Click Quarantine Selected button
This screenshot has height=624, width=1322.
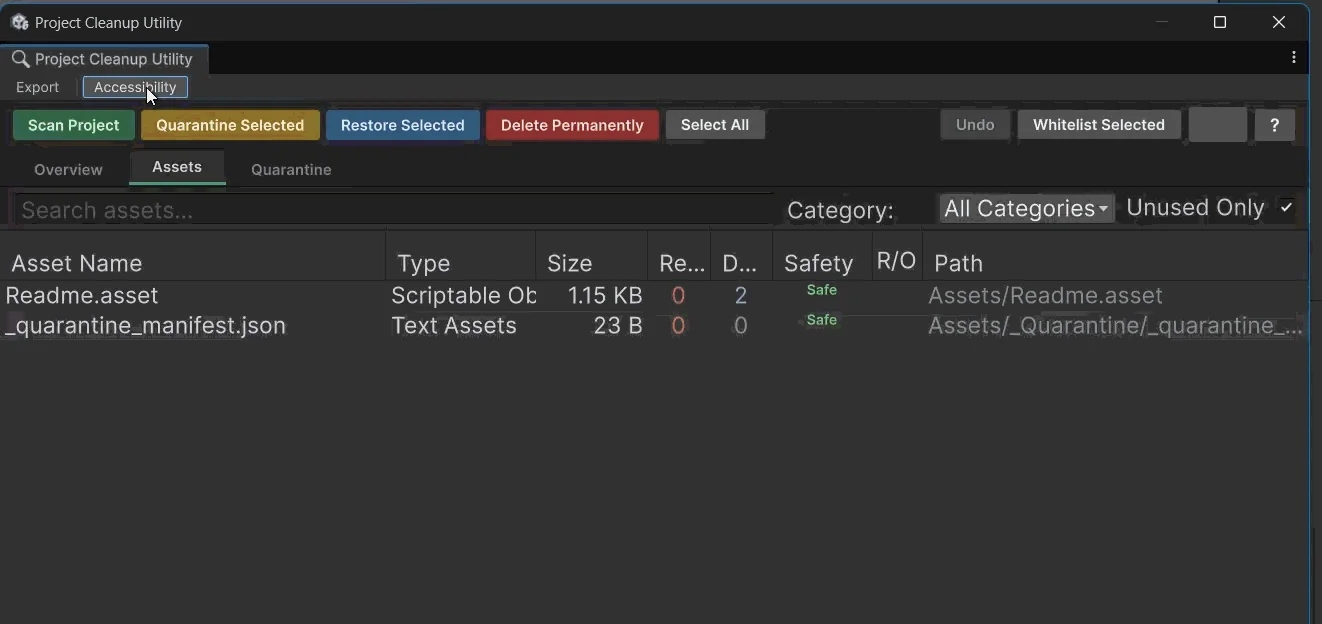[230, 125]
